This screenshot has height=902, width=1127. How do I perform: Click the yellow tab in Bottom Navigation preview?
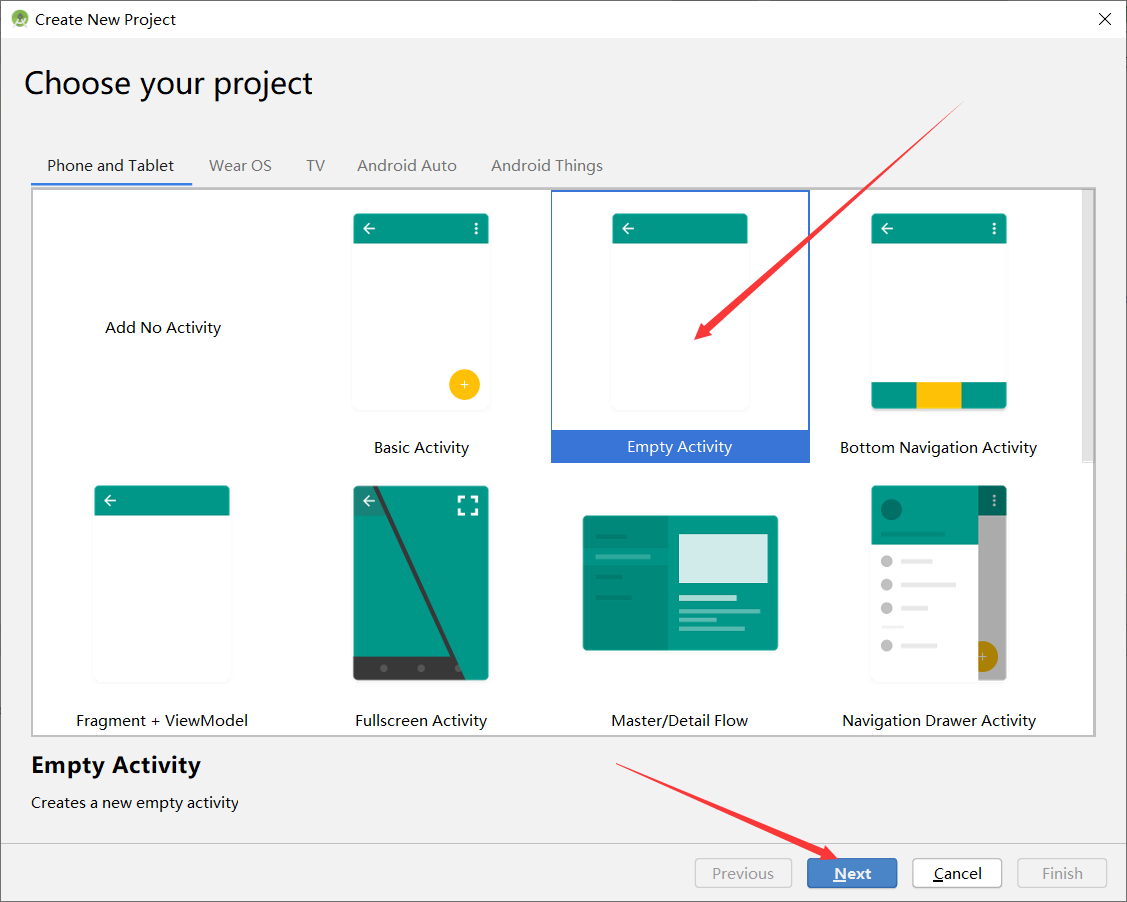coord(939,395)
